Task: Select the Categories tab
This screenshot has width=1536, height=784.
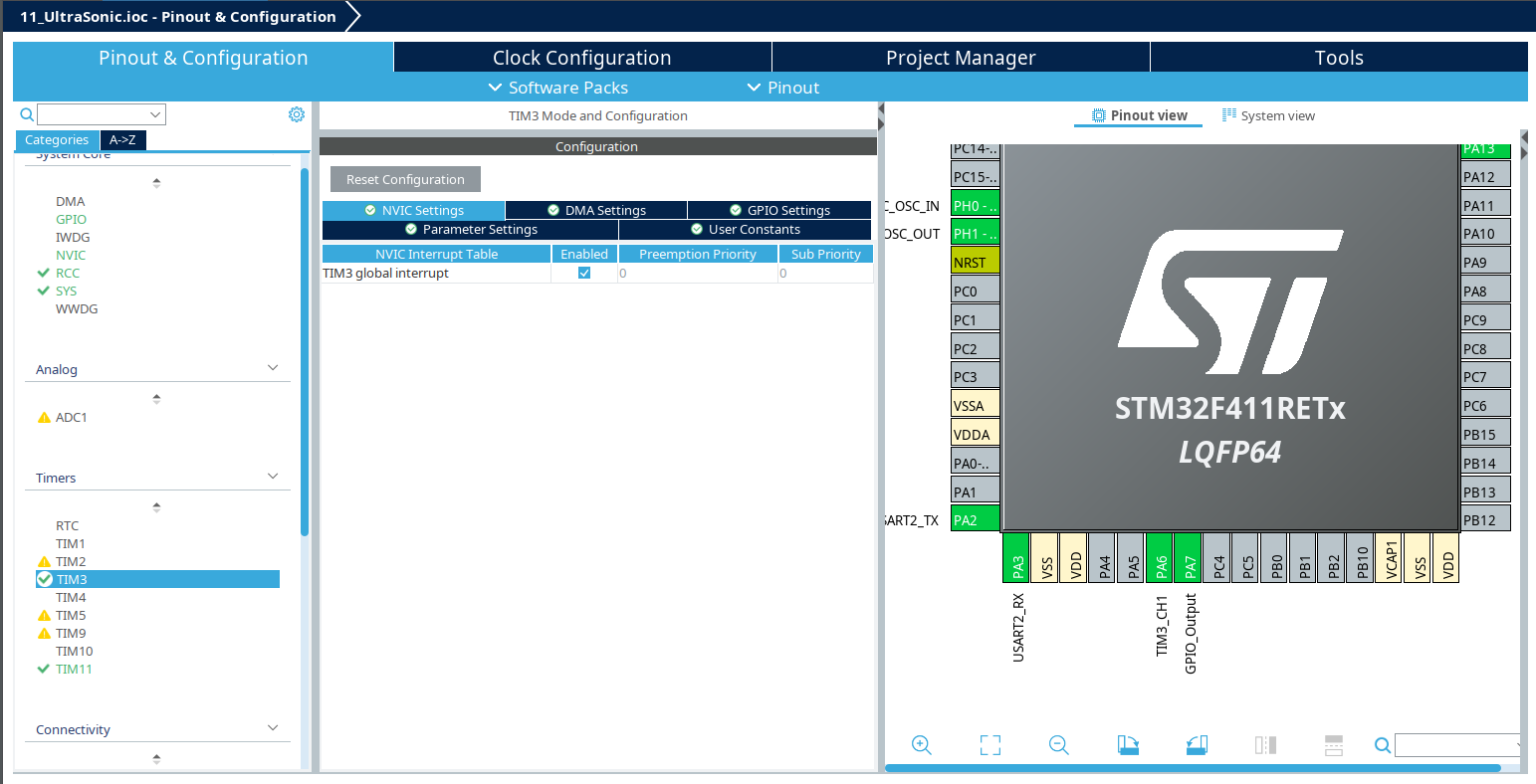Action: tap(57, 140)
